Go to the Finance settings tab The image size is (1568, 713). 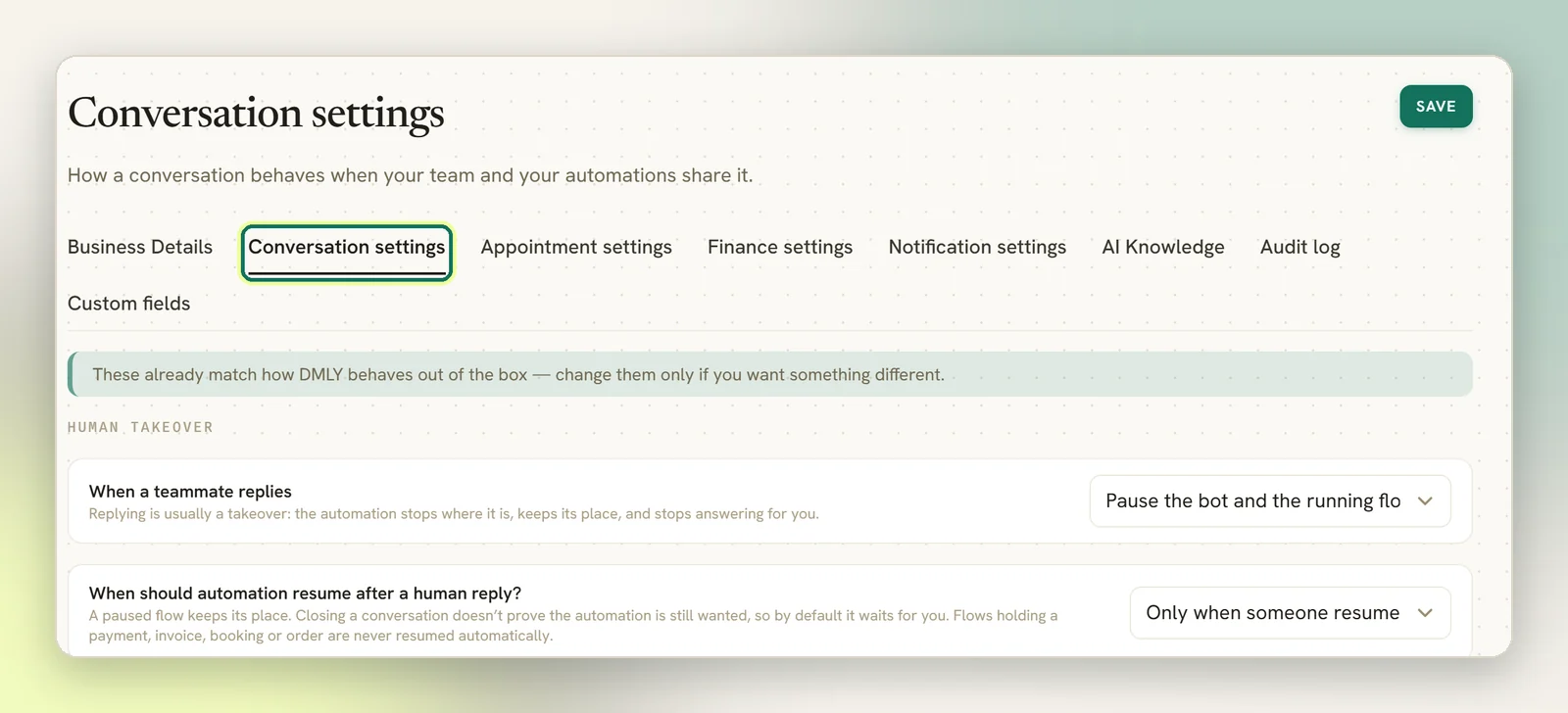click(x=780, y=247)
